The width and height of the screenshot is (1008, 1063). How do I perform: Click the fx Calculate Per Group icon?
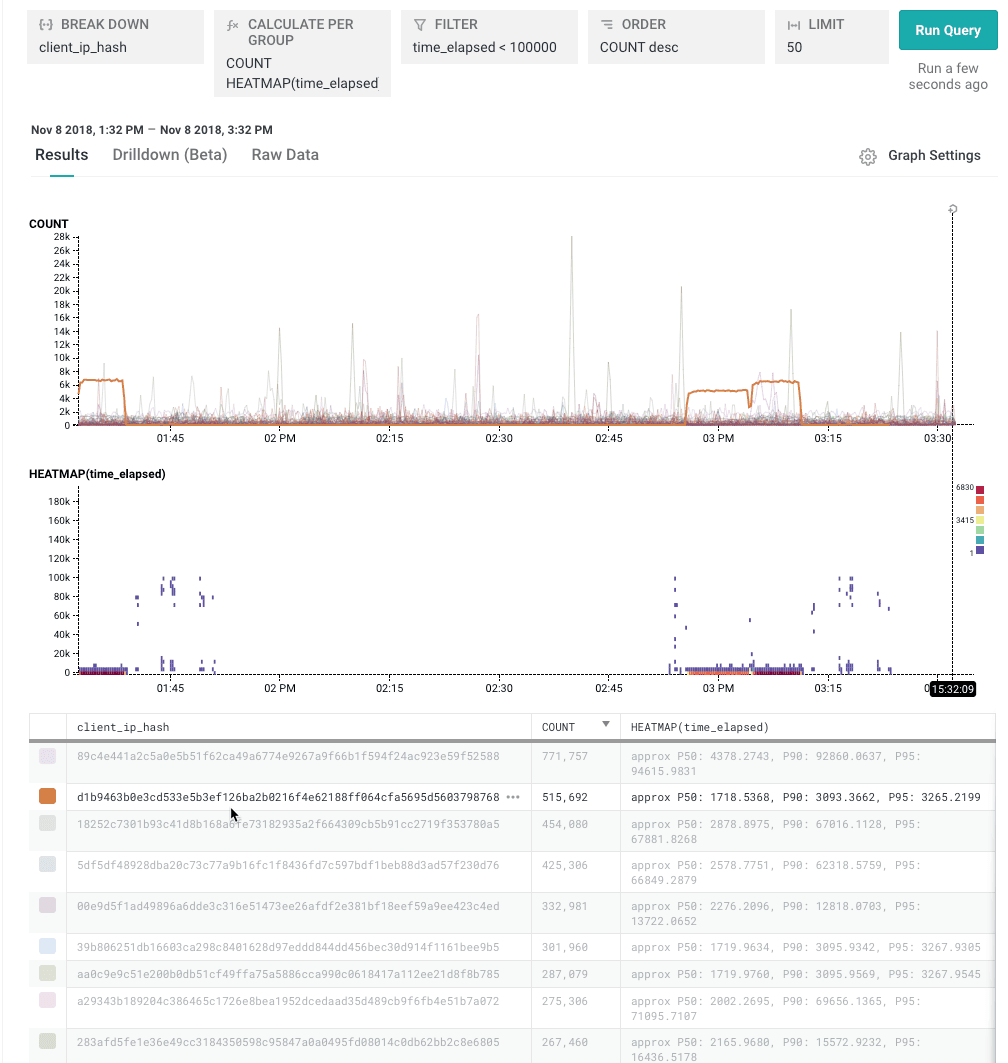point(233,24)
